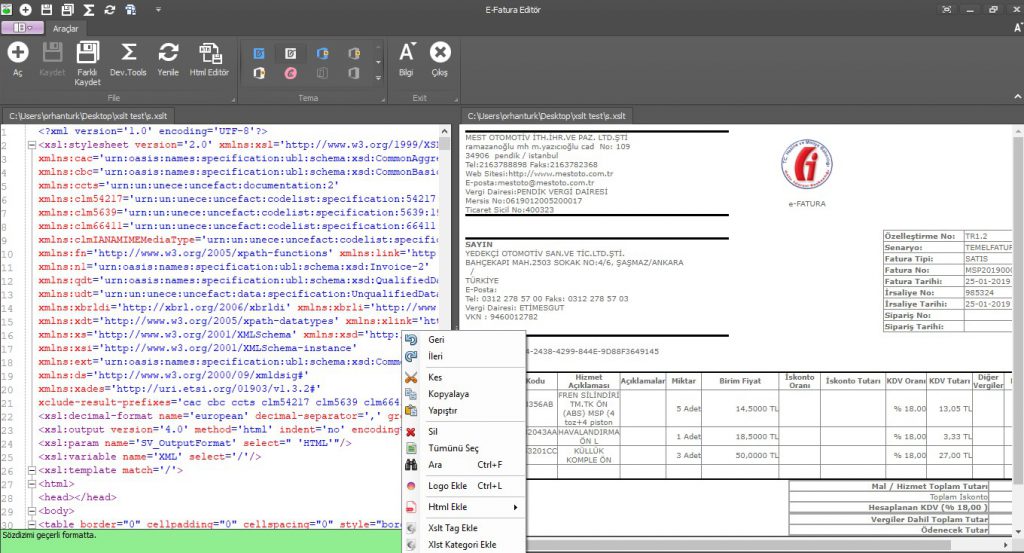1024x553 pixels.
Task: Select the blue Office theme icon
Action: point(259,54)
